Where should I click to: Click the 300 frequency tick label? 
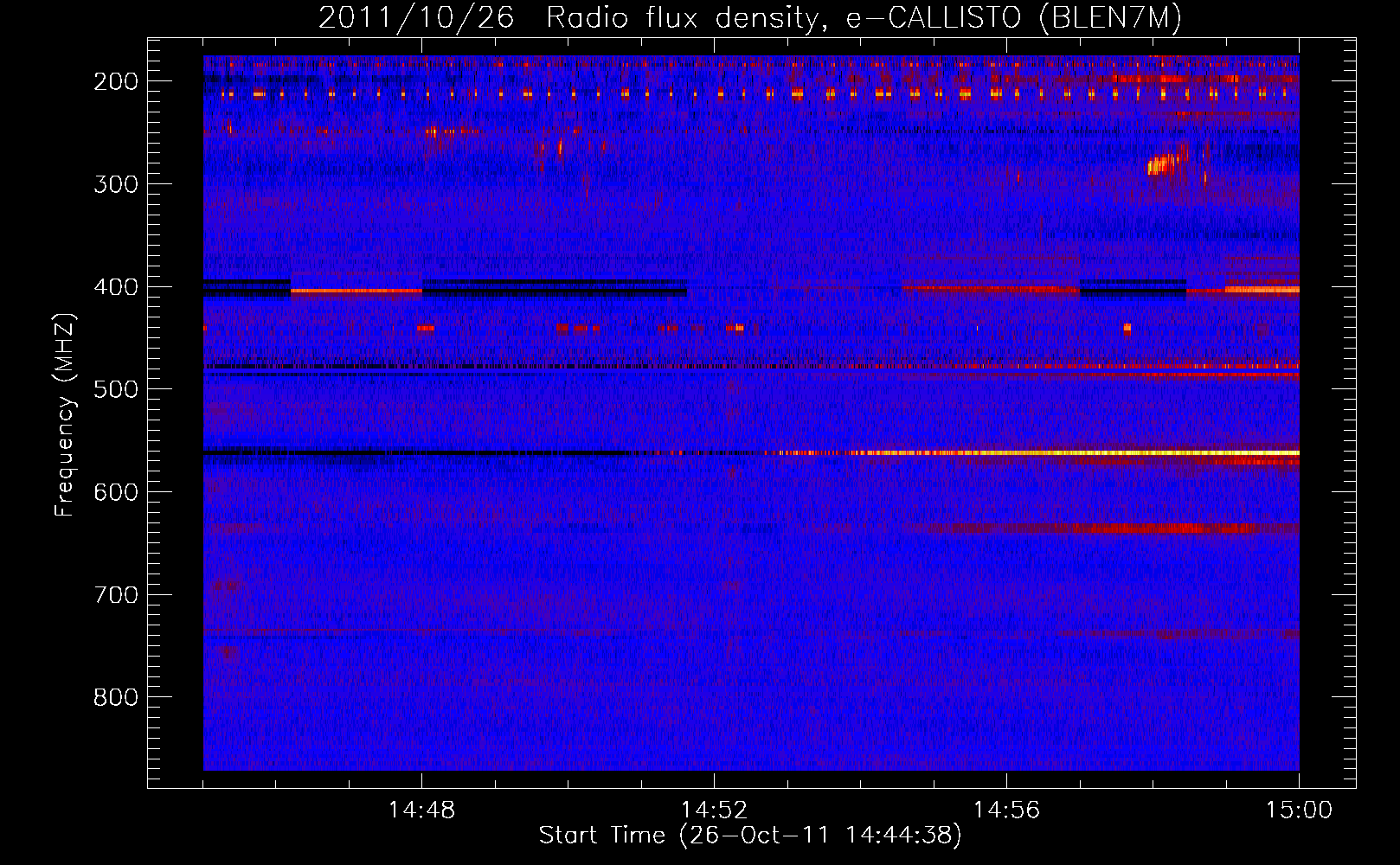click(116, 184)
